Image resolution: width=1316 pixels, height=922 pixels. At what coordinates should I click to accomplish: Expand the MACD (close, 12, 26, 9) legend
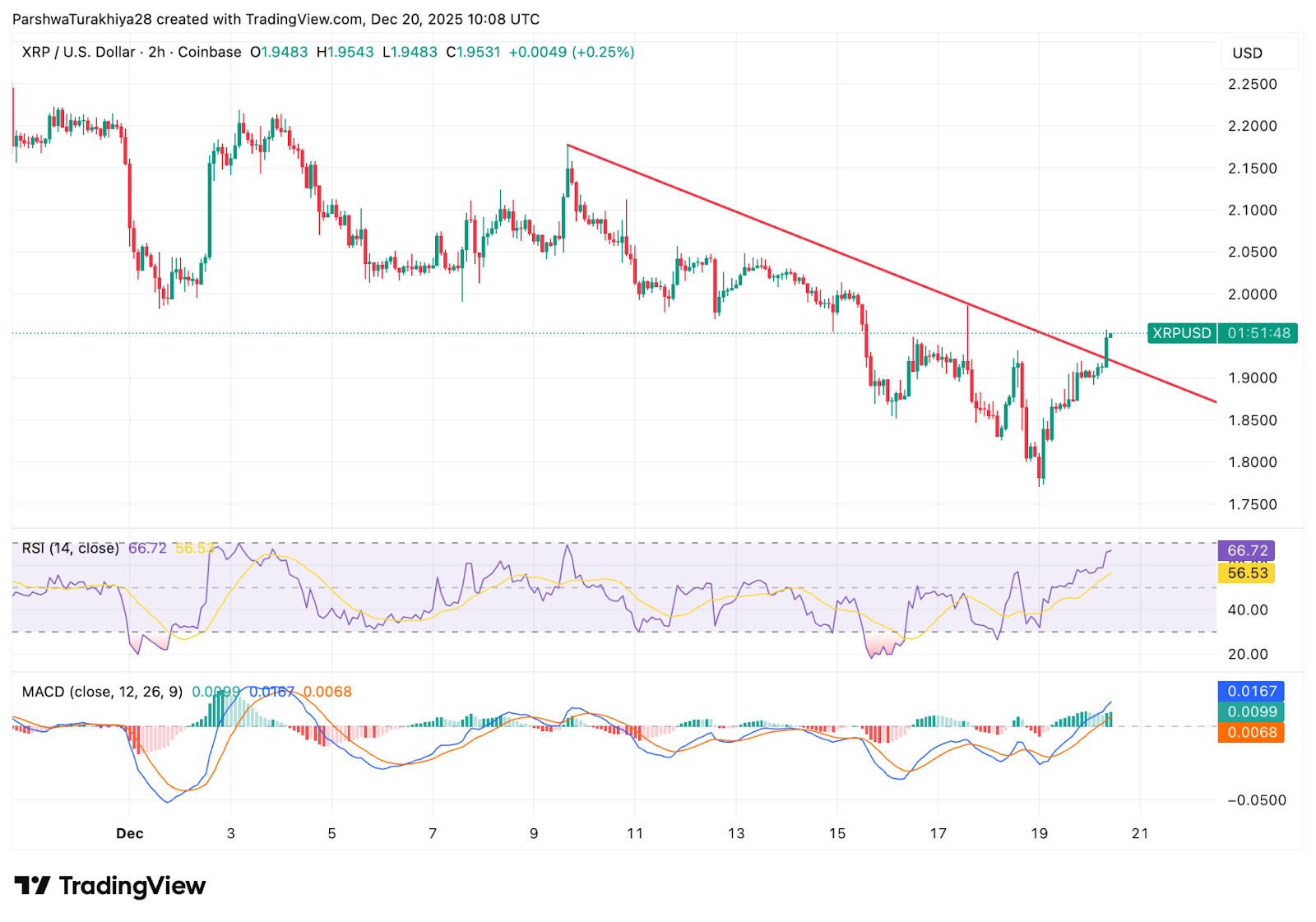tap(102, 693)
